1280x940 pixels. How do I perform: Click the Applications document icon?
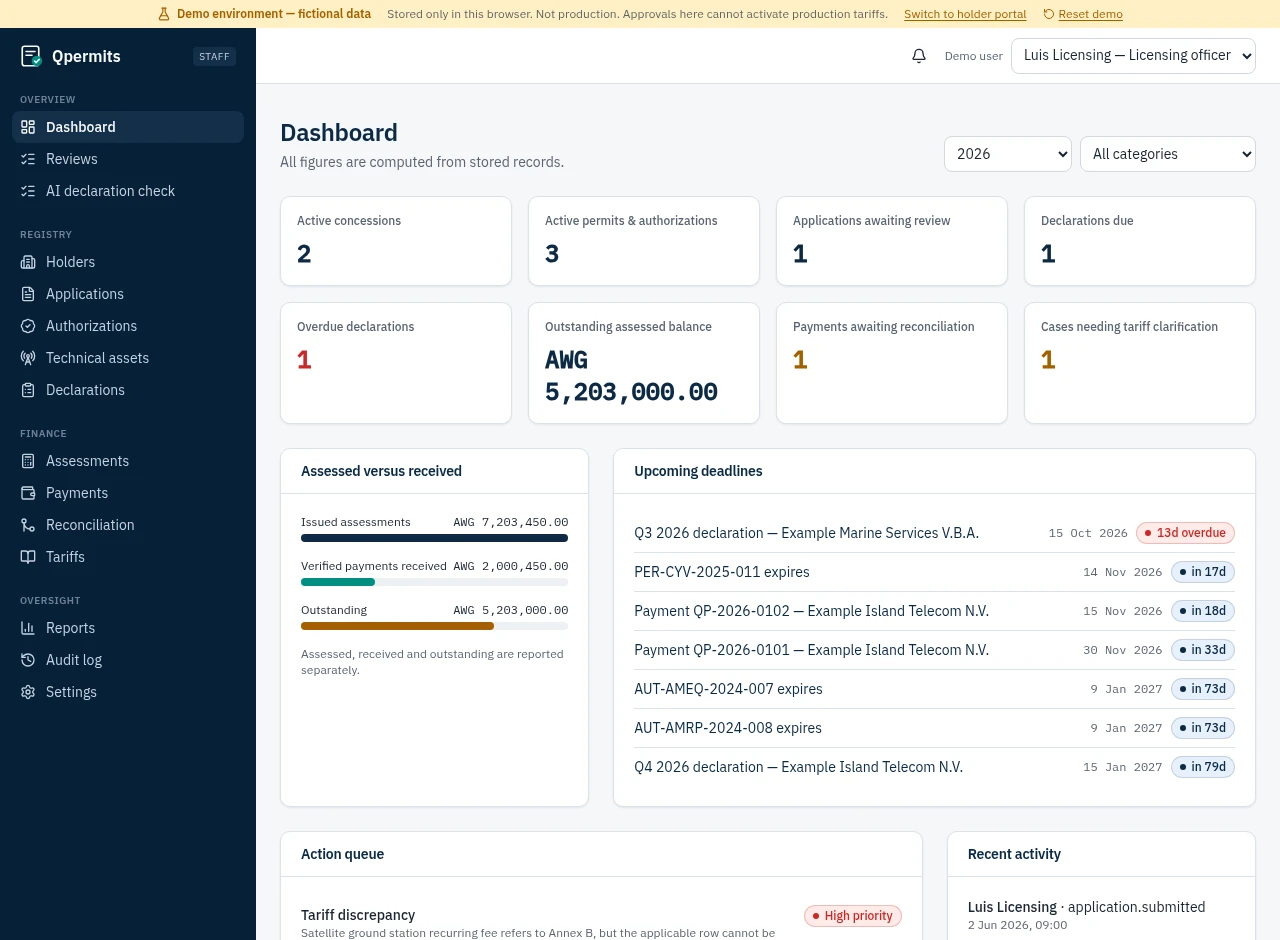tap(28, 294)
